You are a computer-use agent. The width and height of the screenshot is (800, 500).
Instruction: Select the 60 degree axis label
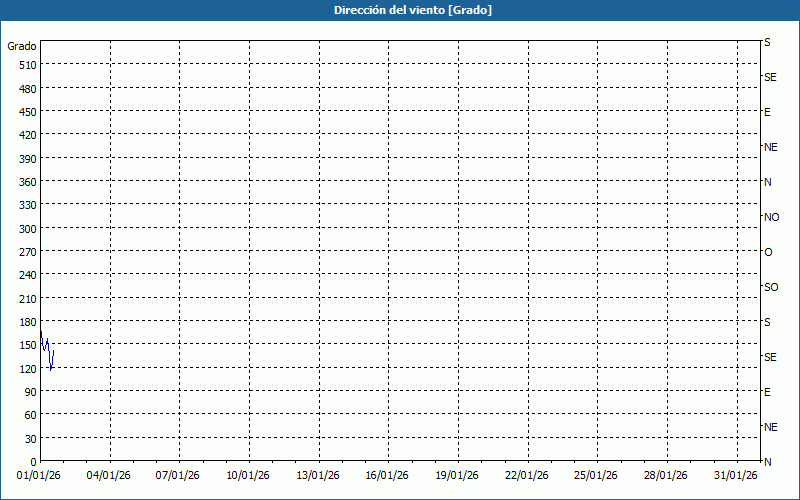tap(31, 415)
